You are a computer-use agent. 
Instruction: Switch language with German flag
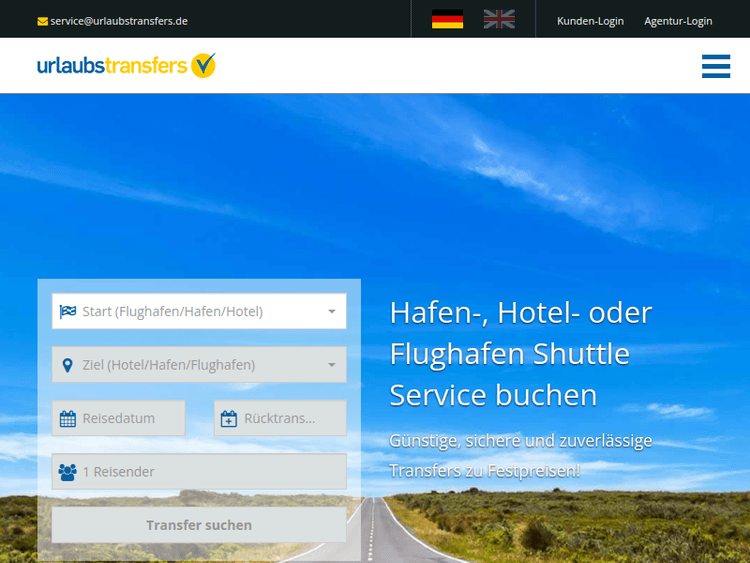point(447,19)
